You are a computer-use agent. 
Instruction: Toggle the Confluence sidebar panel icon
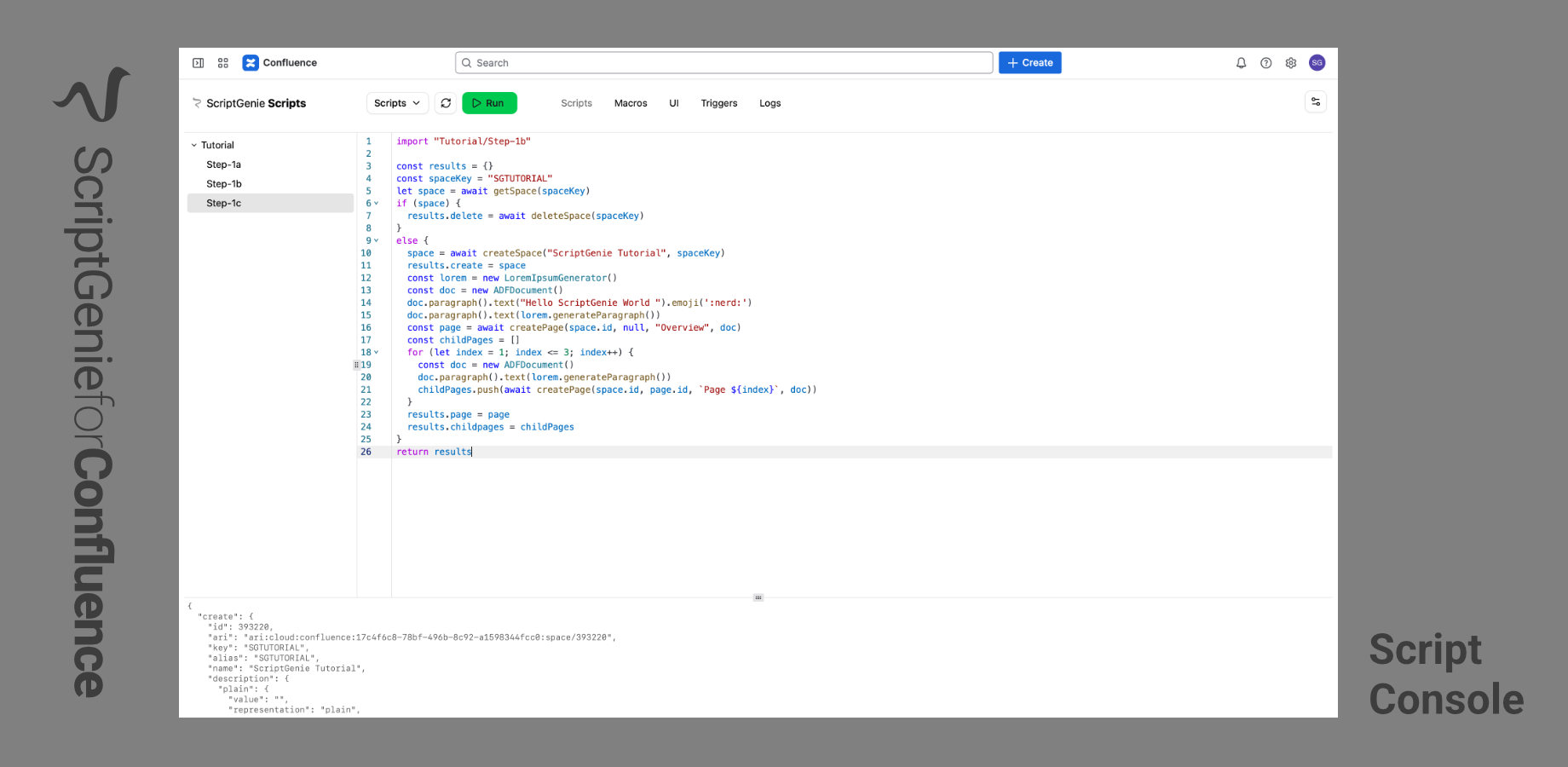point(198,63)
